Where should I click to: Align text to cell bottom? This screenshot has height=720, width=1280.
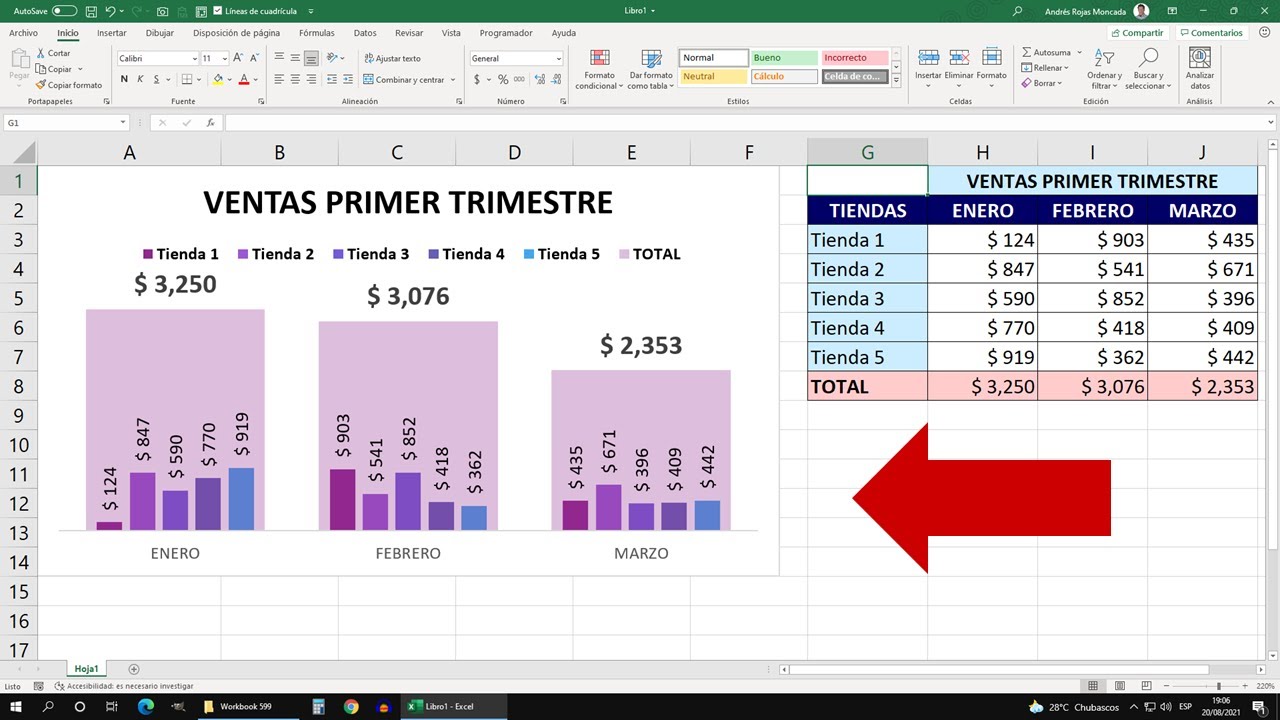point(311,58)
